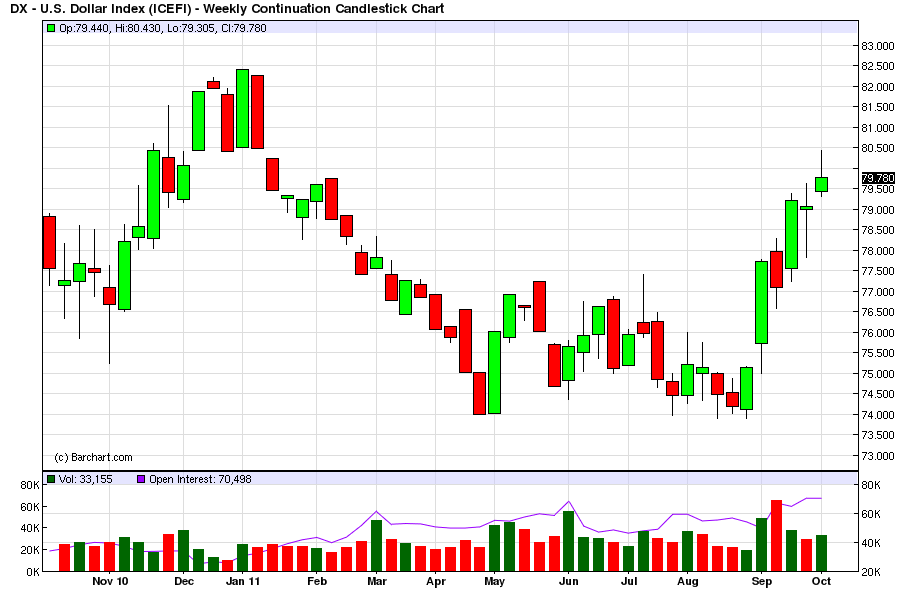This screenshot has height=612, width=900.
Task: Click the 'Cl:79.780' value in header
Action: [x=243, y=28]
